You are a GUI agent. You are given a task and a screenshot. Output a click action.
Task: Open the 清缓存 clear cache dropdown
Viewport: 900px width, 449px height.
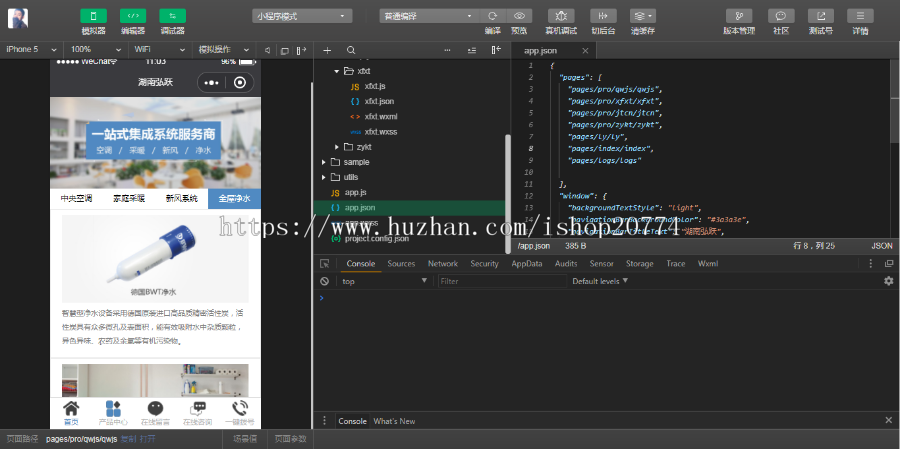coord(643,16)
